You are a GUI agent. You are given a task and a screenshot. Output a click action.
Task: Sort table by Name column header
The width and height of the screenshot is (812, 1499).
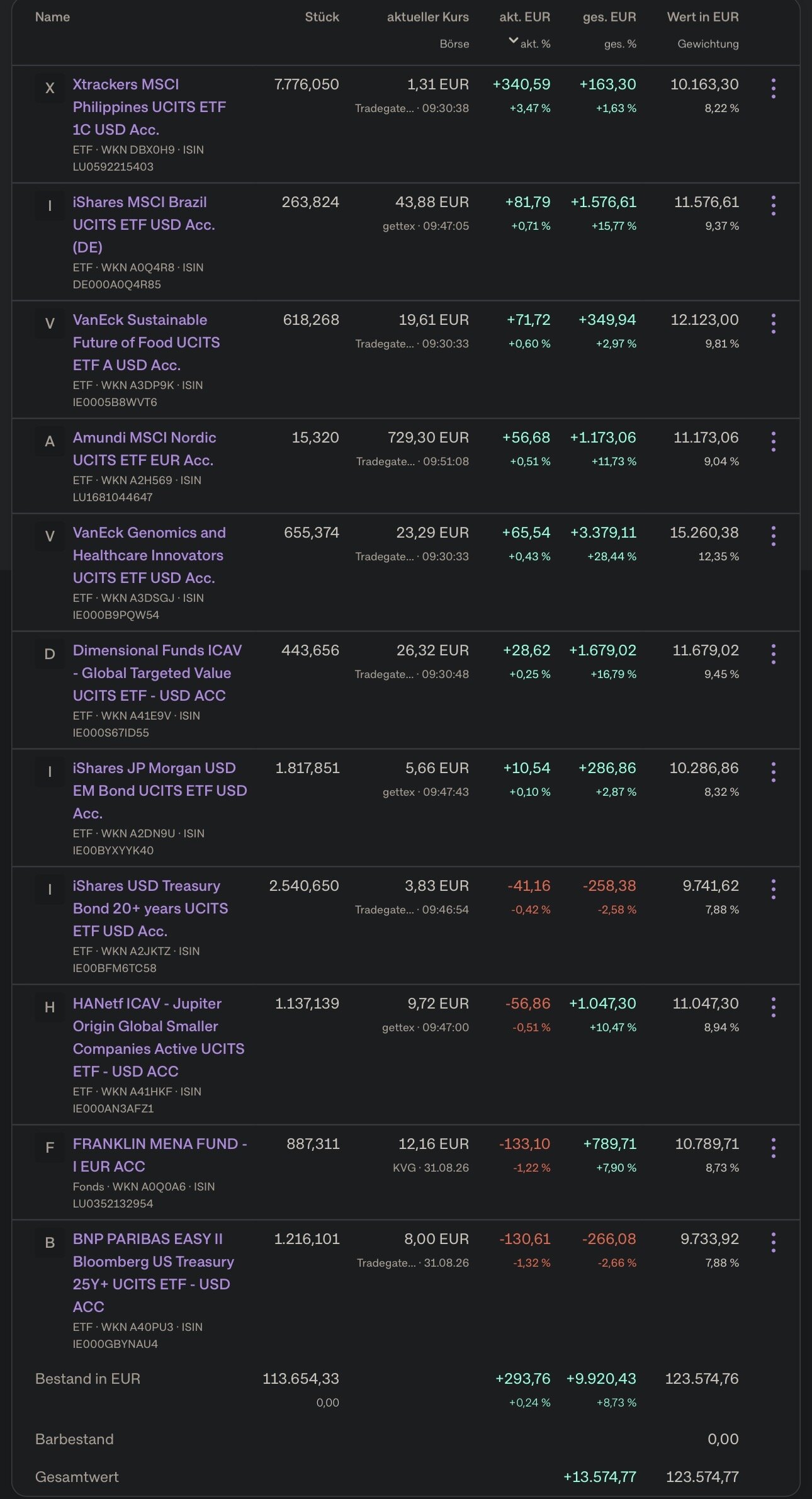[52, 17]
